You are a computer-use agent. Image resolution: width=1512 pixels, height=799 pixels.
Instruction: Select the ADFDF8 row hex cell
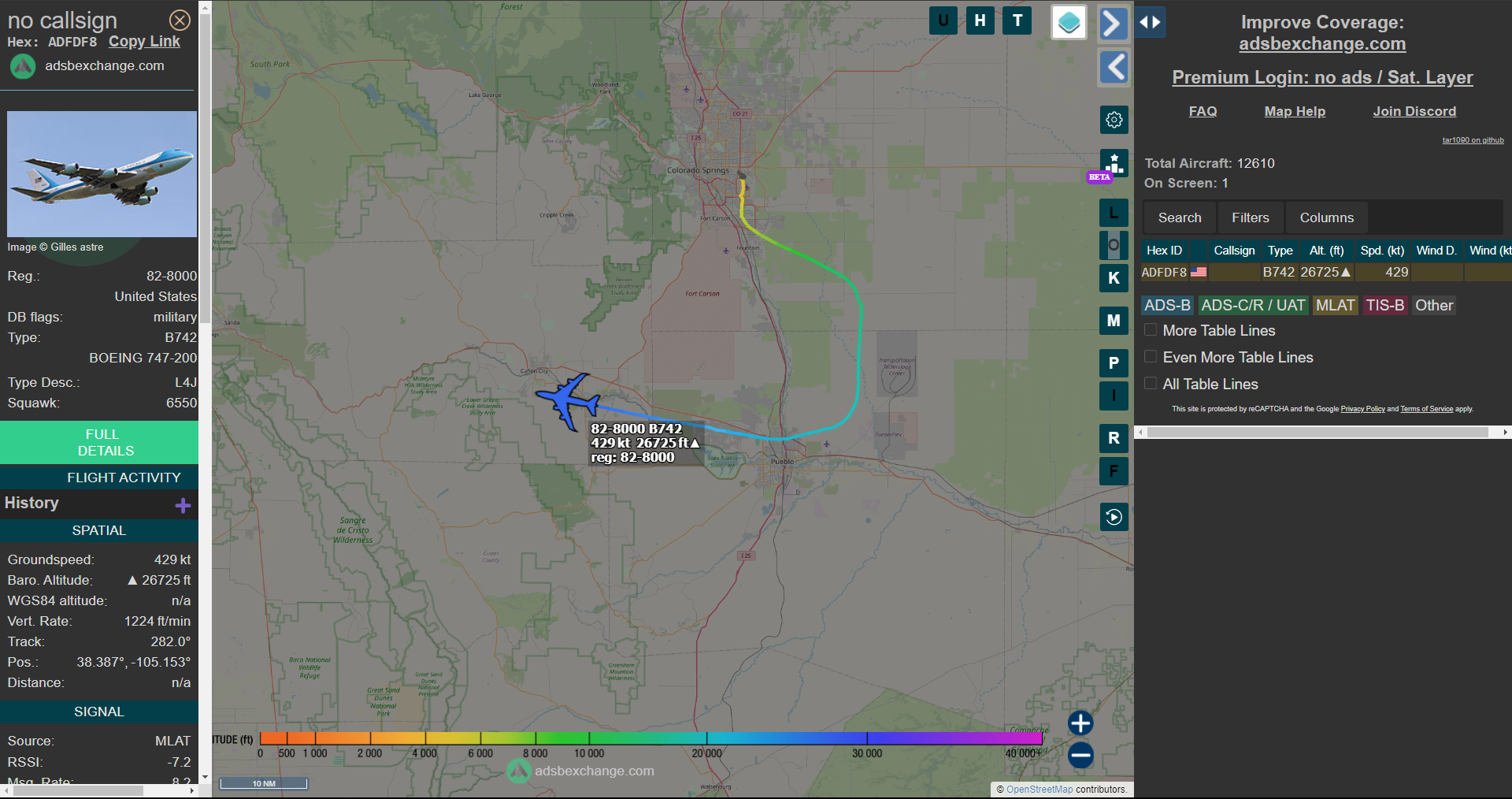[1164, 273]
